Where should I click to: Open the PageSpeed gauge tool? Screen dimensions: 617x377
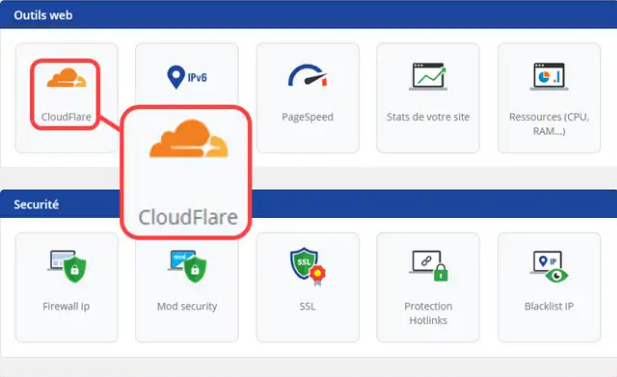point(308,76)
